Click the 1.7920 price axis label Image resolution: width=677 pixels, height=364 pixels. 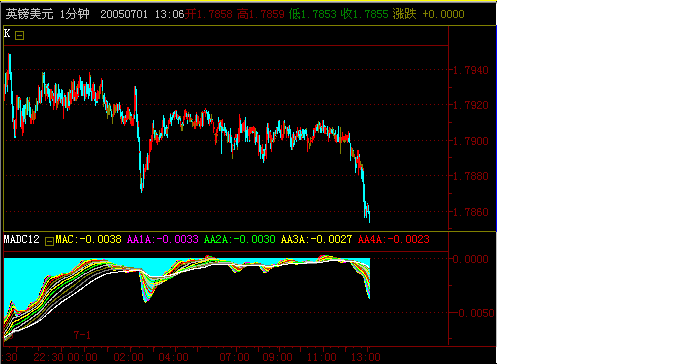(x=471, y=105)
